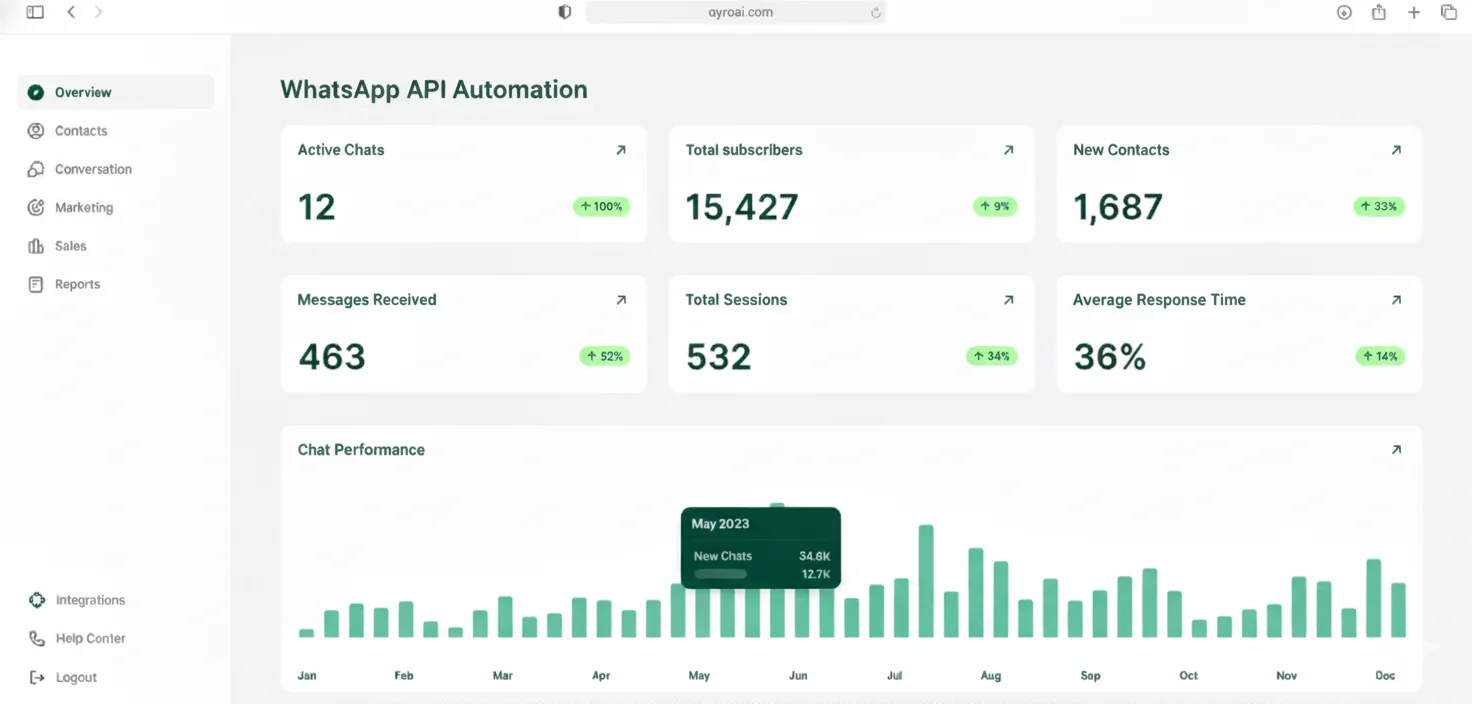Select the Reports menu entry
Screen dimensions: 1472x704
(78, 283)
